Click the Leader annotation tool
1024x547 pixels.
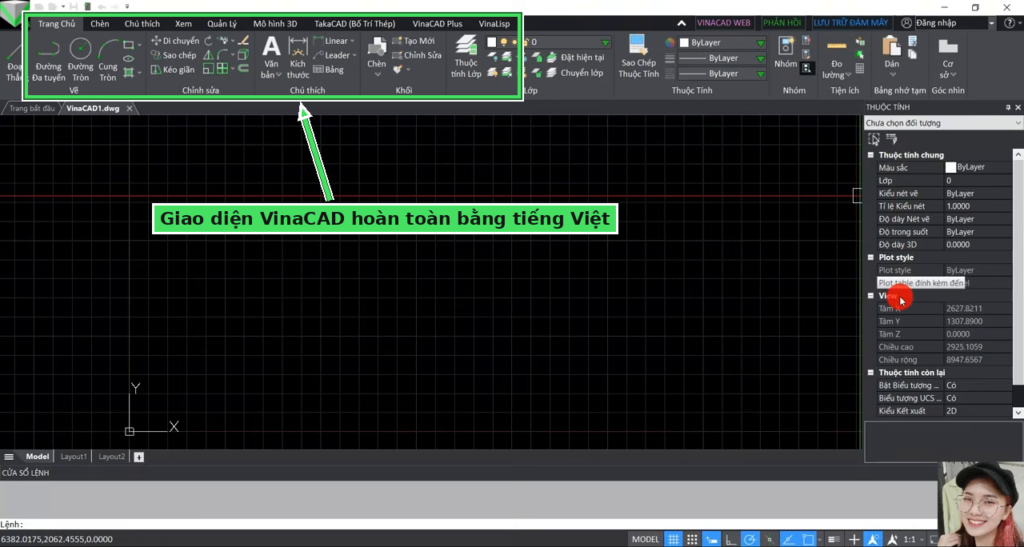tap(334, 55)
